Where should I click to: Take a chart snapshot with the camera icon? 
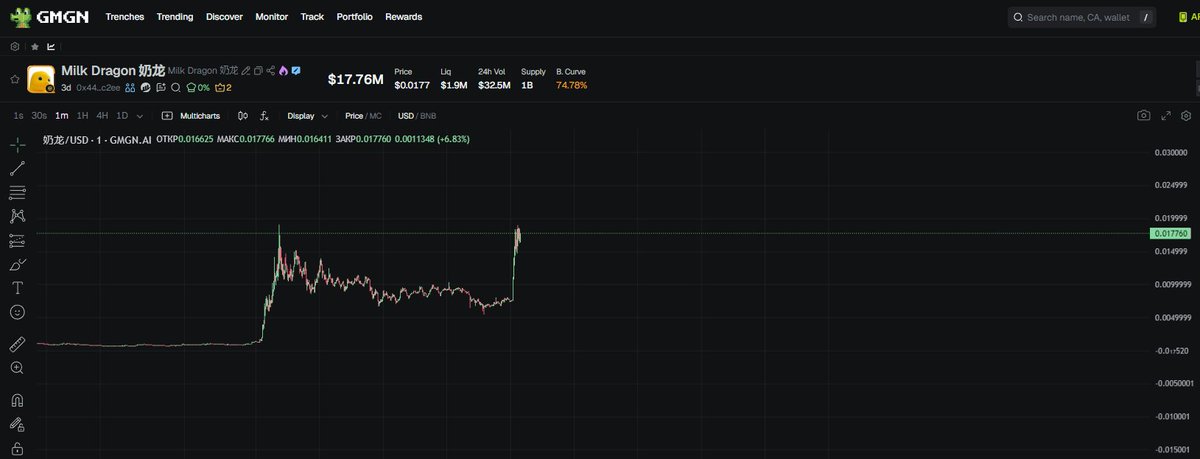coord(1143,116)
